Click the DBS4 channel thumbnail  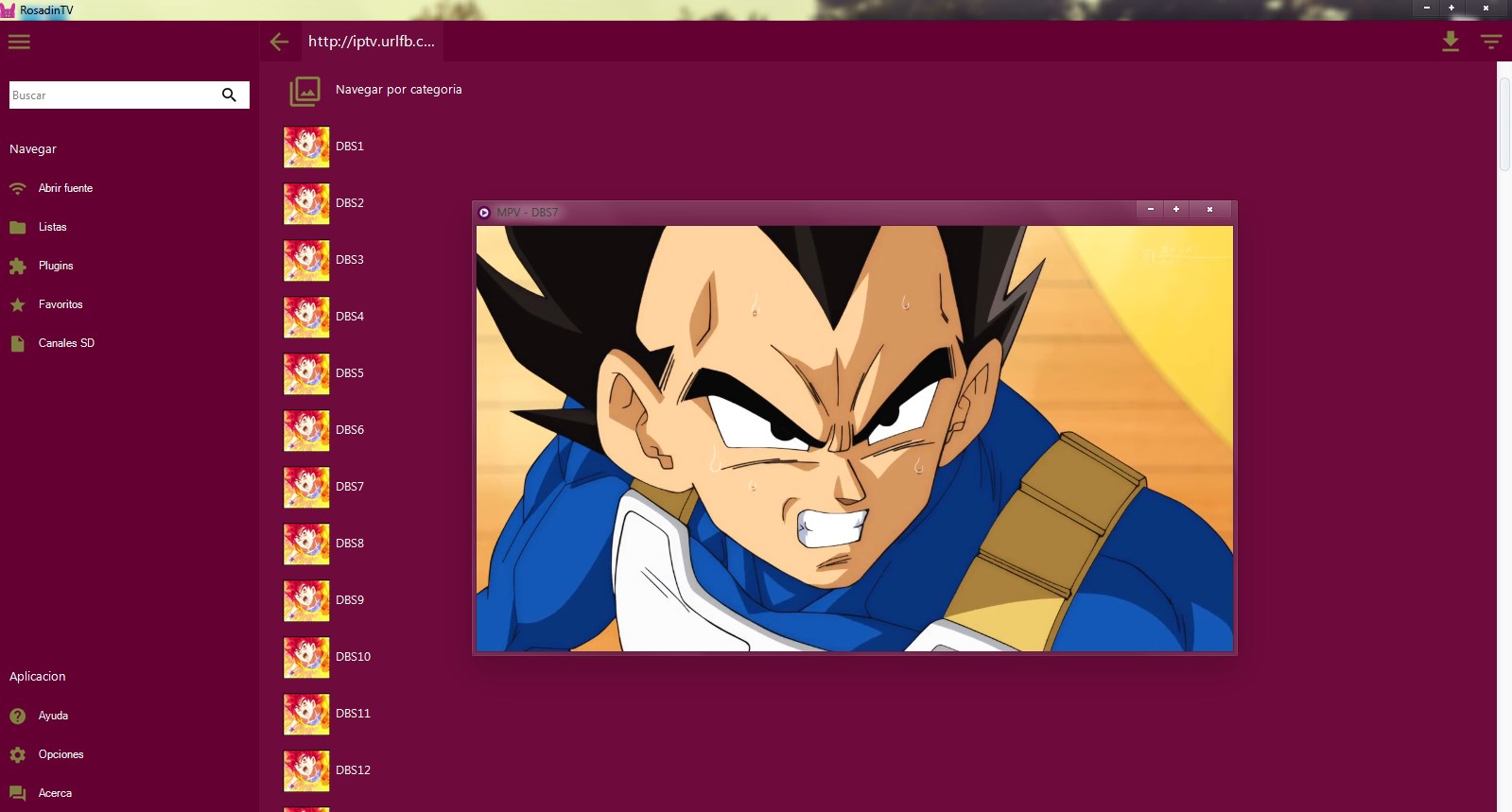pyautogui.click(x=306, y=317)
